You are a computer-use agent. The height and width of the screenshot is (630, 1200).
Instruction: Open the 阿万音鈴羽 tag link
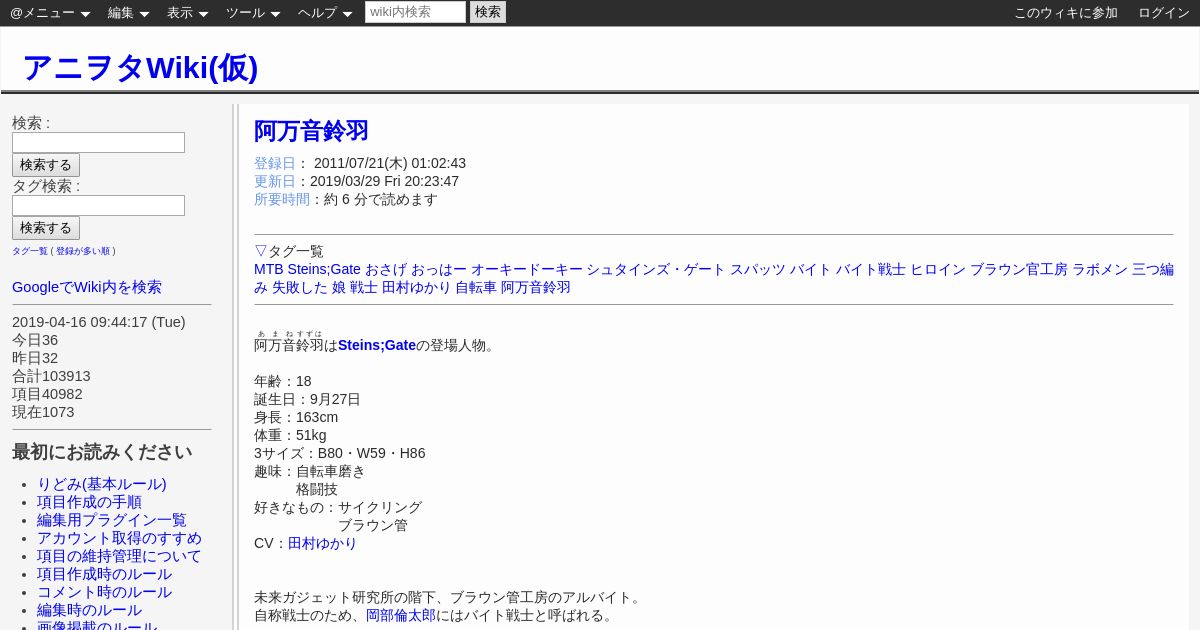[536, 287]
